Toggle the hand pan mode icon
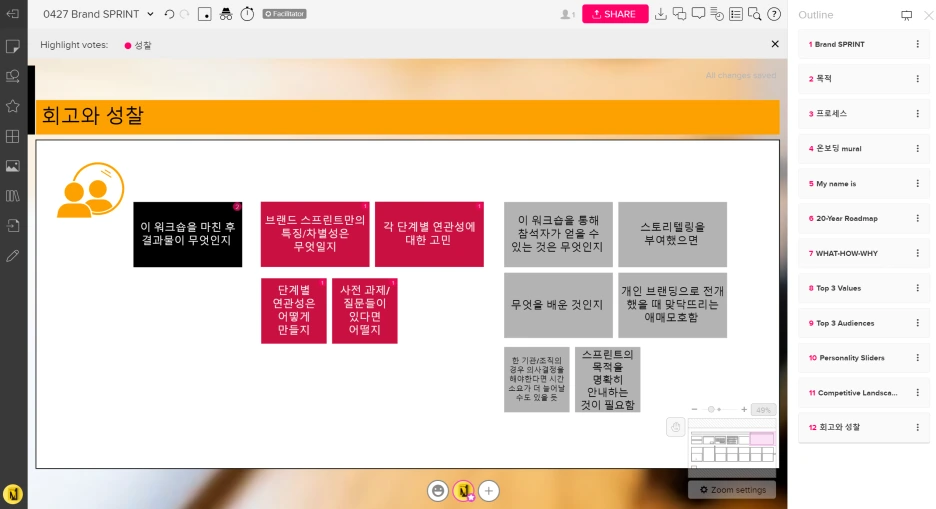This screenshot has height=509, width=936. [x=675, y=427]
